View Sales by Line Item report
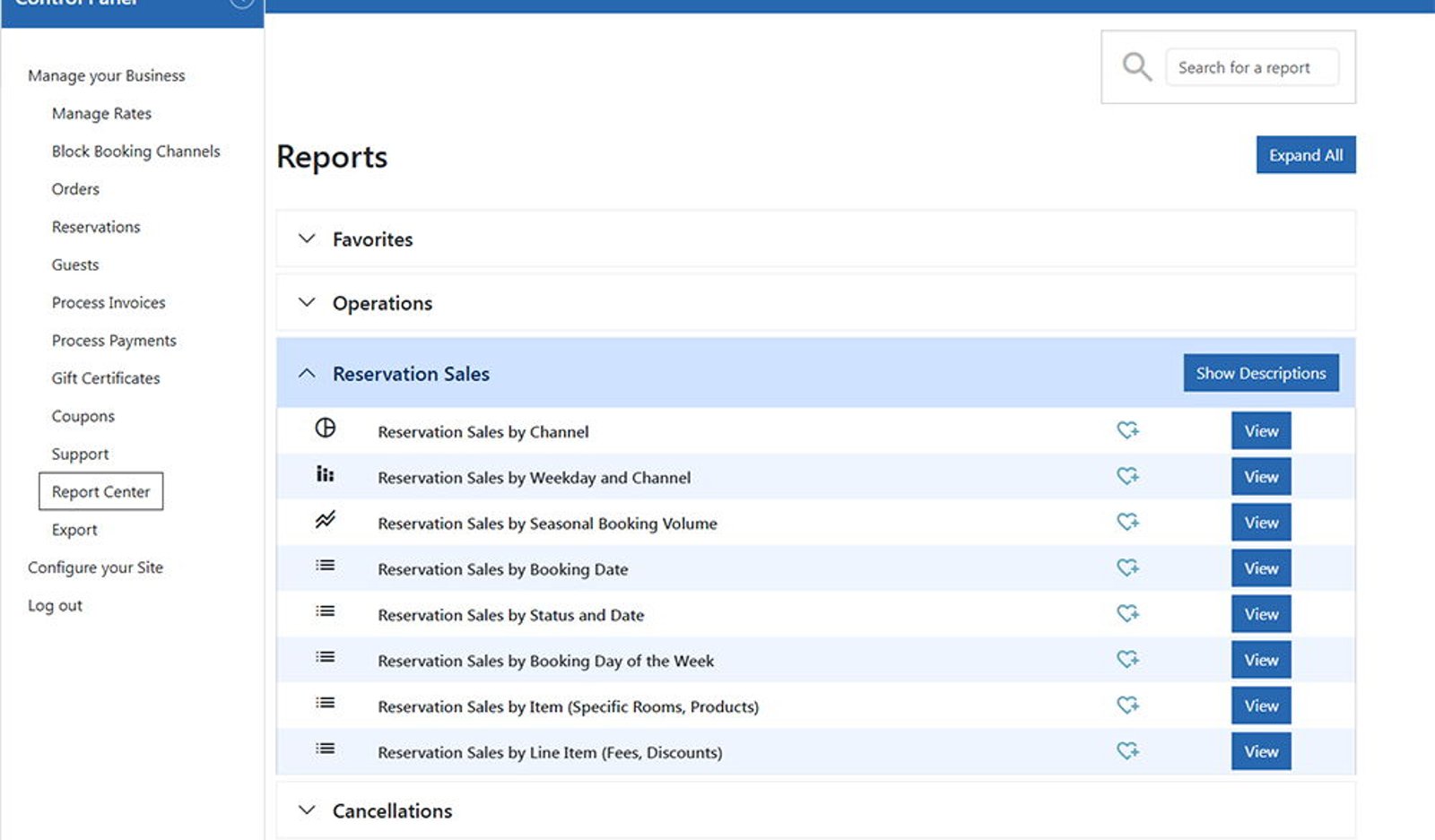 click(1261, 752)
